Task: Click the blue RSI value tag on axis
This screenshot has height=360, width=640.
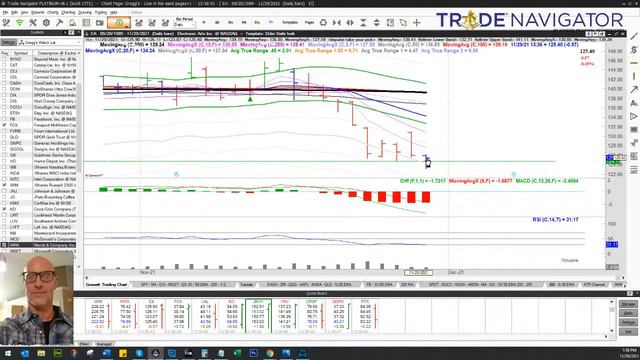Action: [612, 244]
